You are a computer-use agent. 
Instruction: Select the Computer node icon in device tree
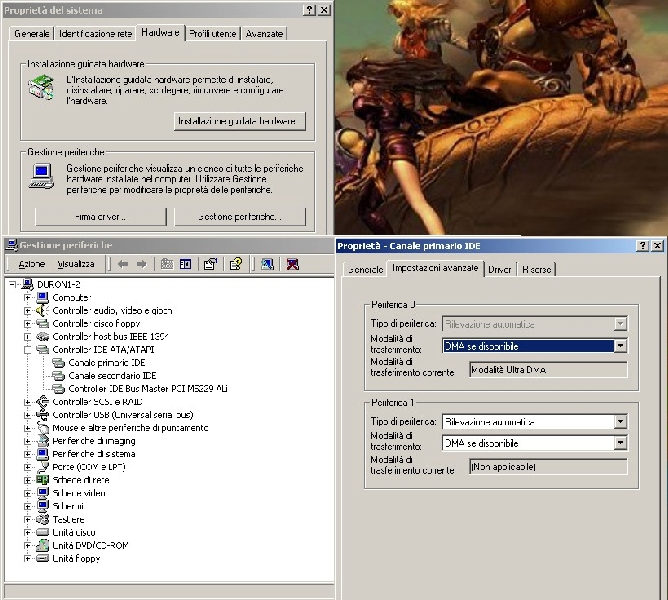coord(43,297)
